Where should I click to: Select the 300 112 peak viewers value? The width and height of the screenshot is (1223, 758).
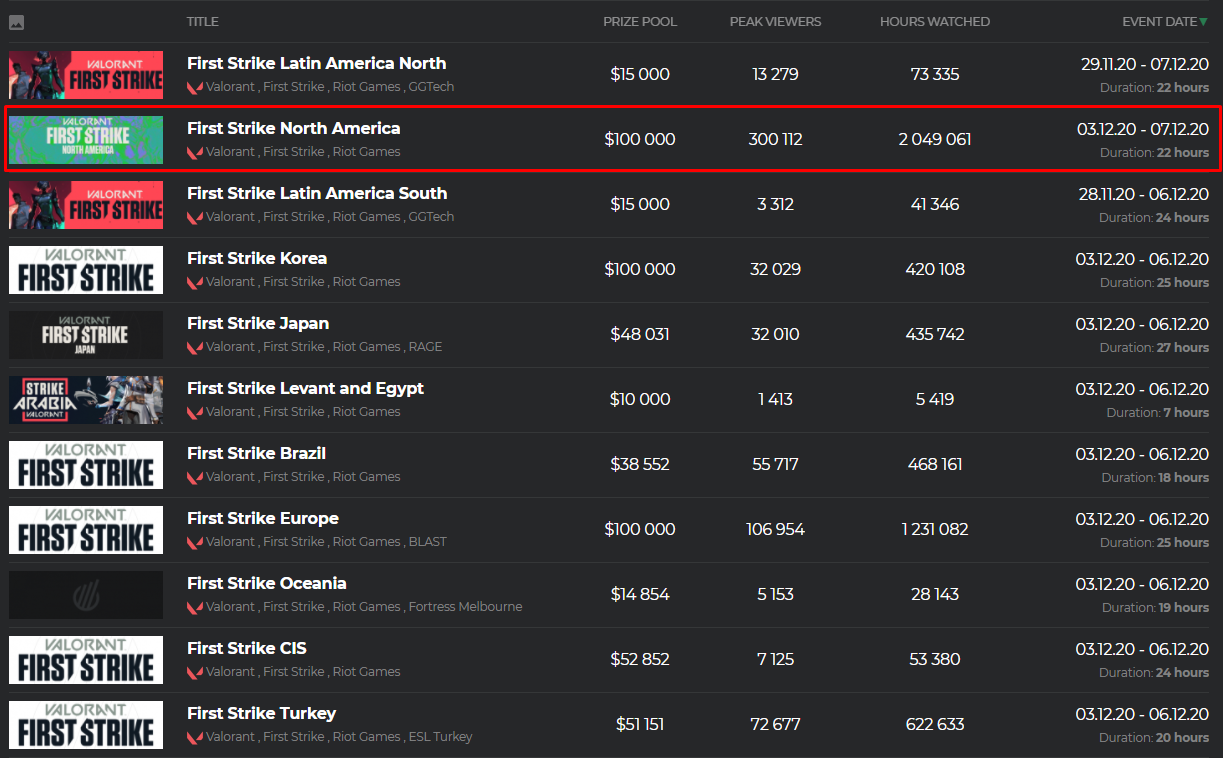tap(776, 139)
